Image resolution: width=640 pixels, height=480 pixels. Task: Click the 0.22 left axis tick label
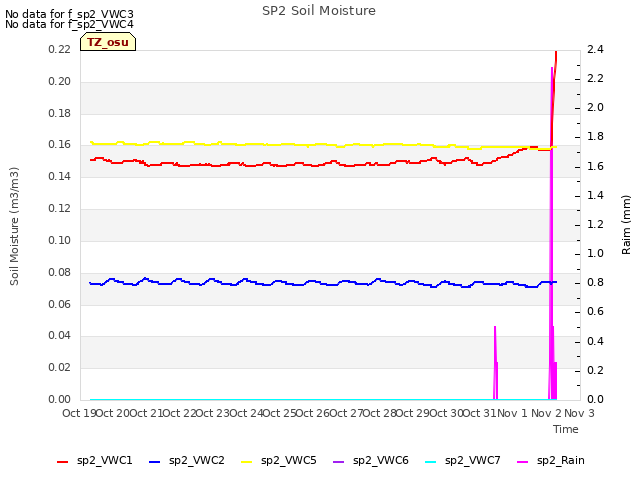click(x=60, y=49)
